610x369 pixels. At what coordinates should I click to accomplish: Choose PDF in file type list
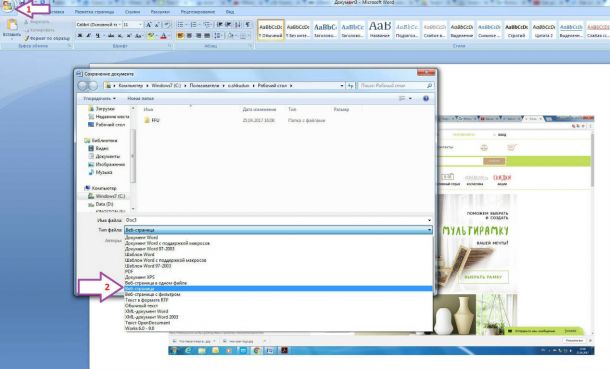point(129,271)
